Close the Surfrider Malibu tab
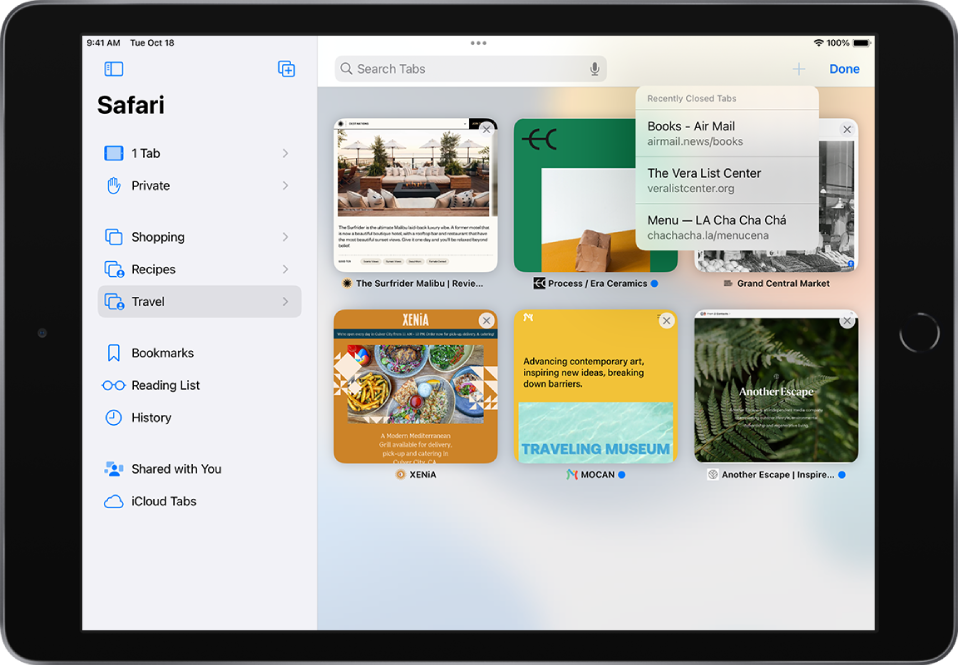Screen dimensions: 958x665 [486, 130]
